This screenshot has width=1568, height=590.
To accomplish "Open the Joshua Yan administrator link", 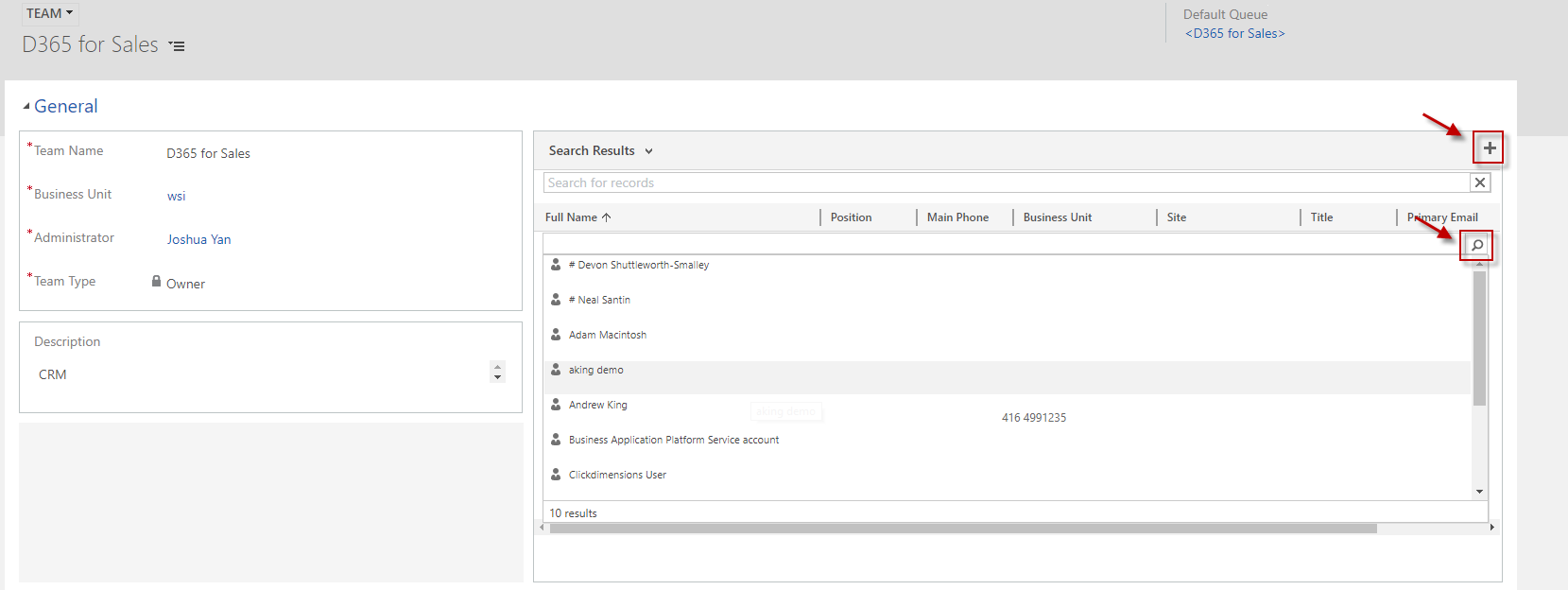I will click(199, 240).
